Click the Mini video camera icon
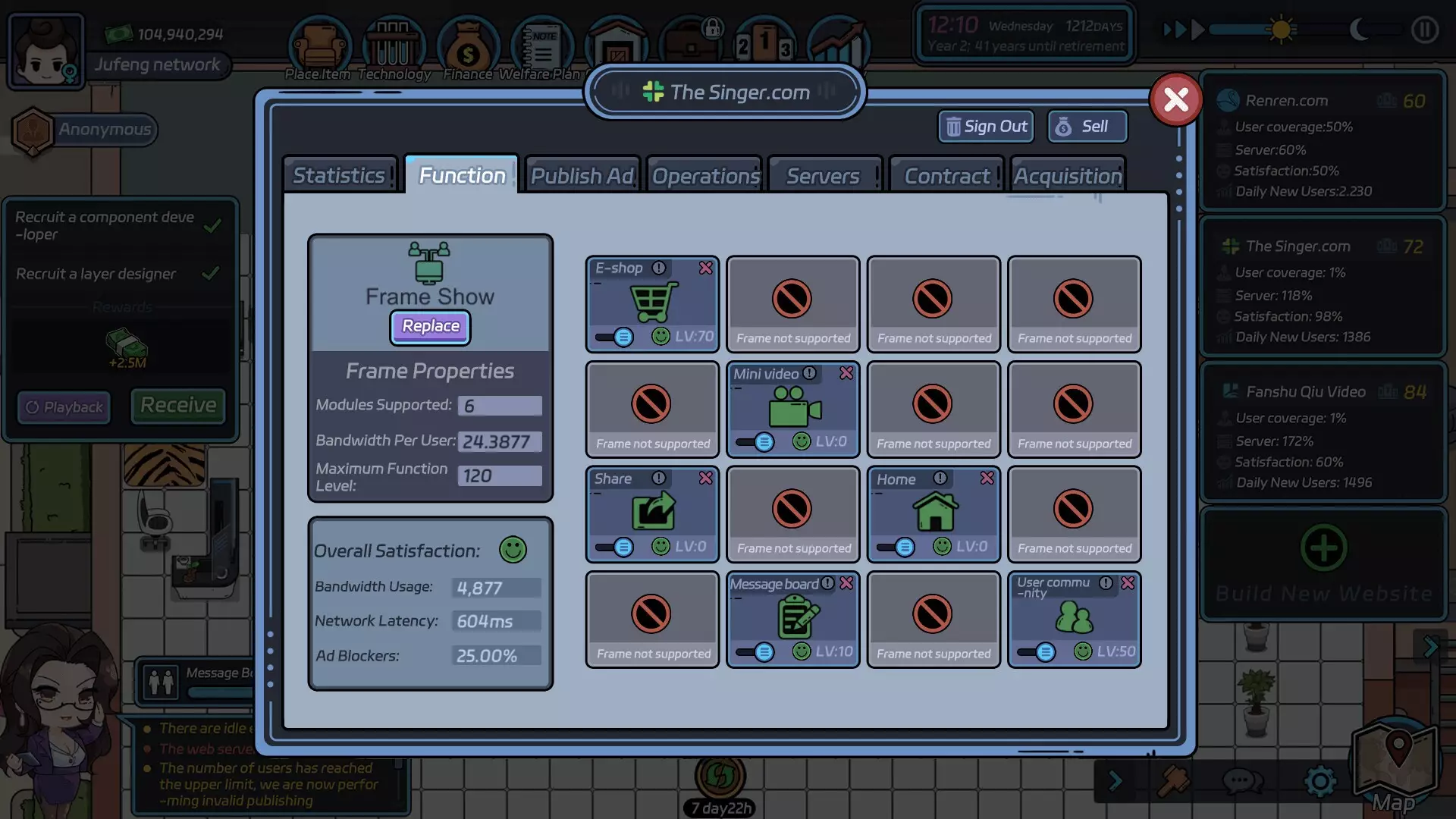 [794, 406]
